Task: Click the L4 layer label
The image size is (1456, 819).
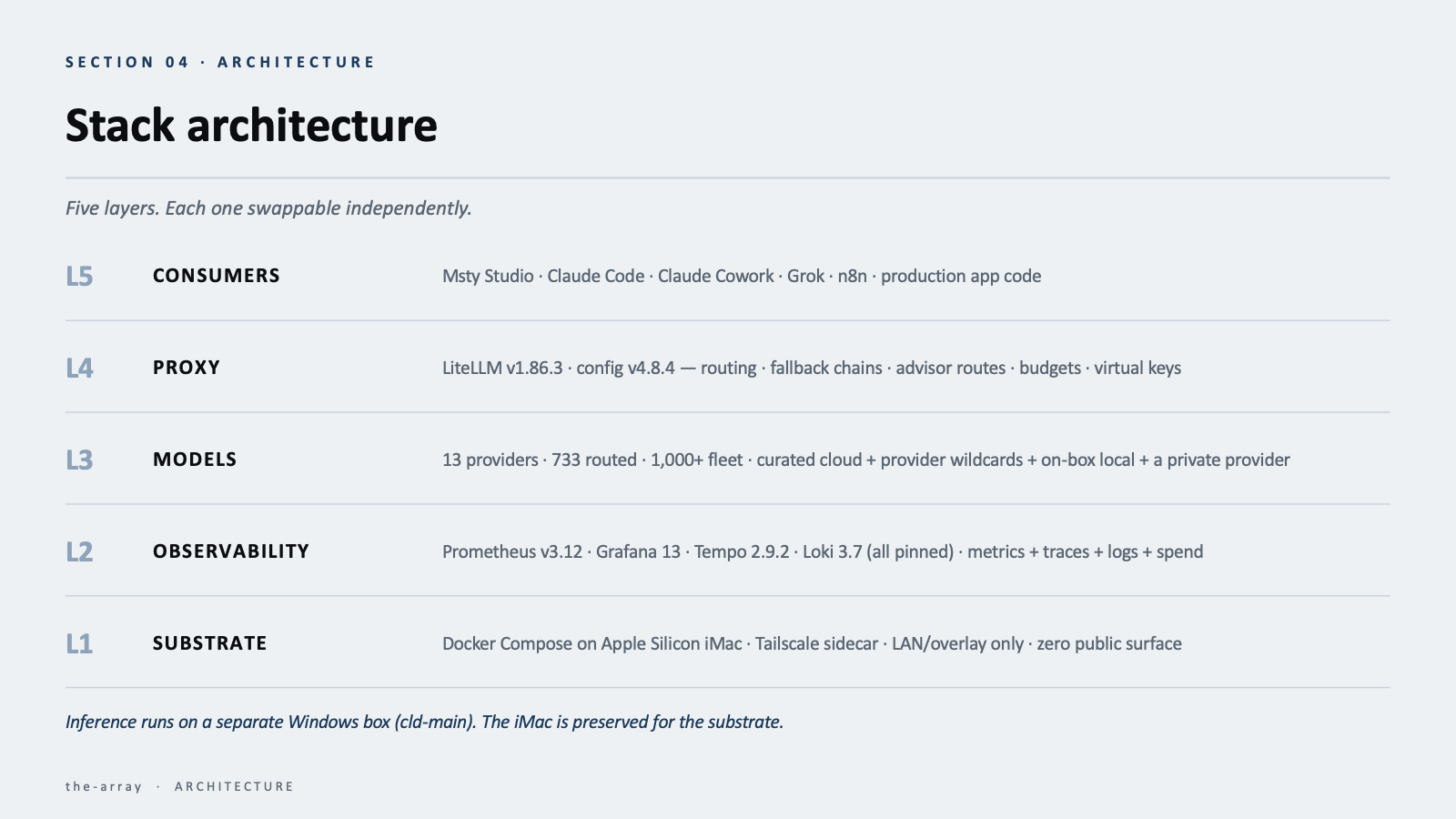Action: tap(79, 369)
